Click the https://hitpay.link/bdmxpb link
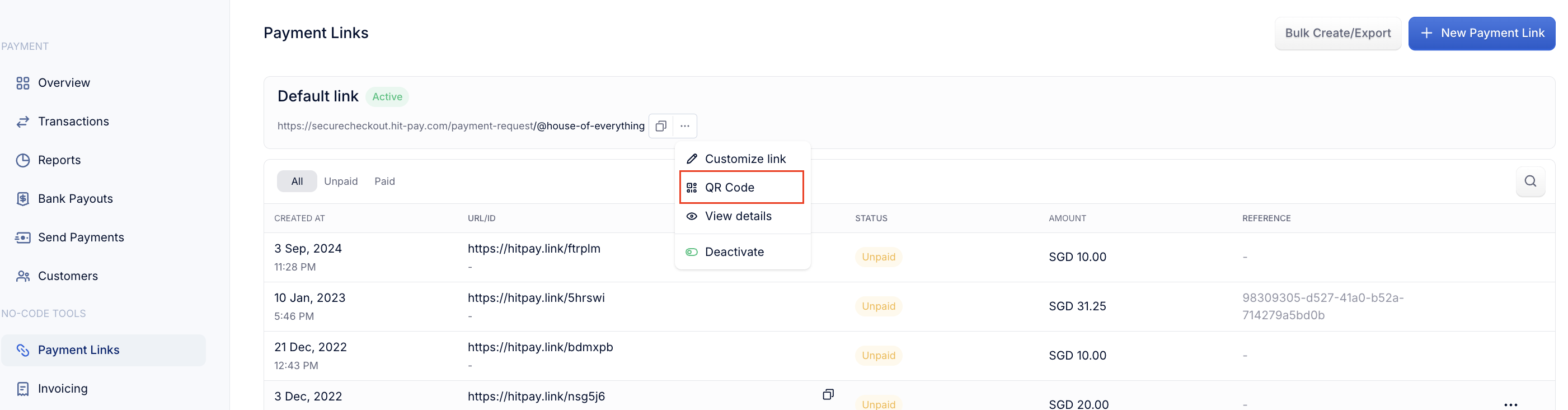 [540, 347]
